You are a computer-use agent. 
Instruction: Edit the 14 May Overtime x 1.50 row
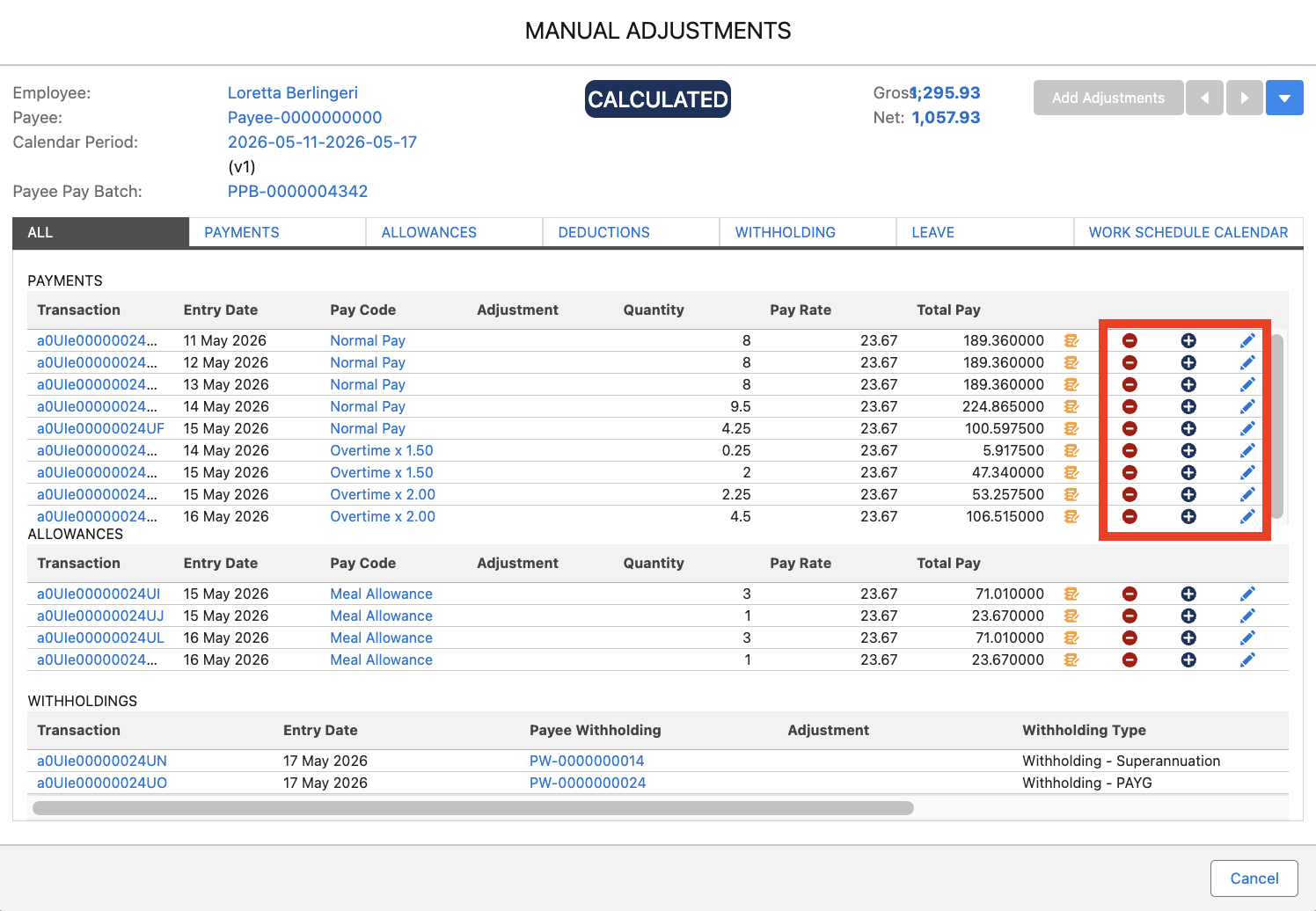pos(1247,450)
